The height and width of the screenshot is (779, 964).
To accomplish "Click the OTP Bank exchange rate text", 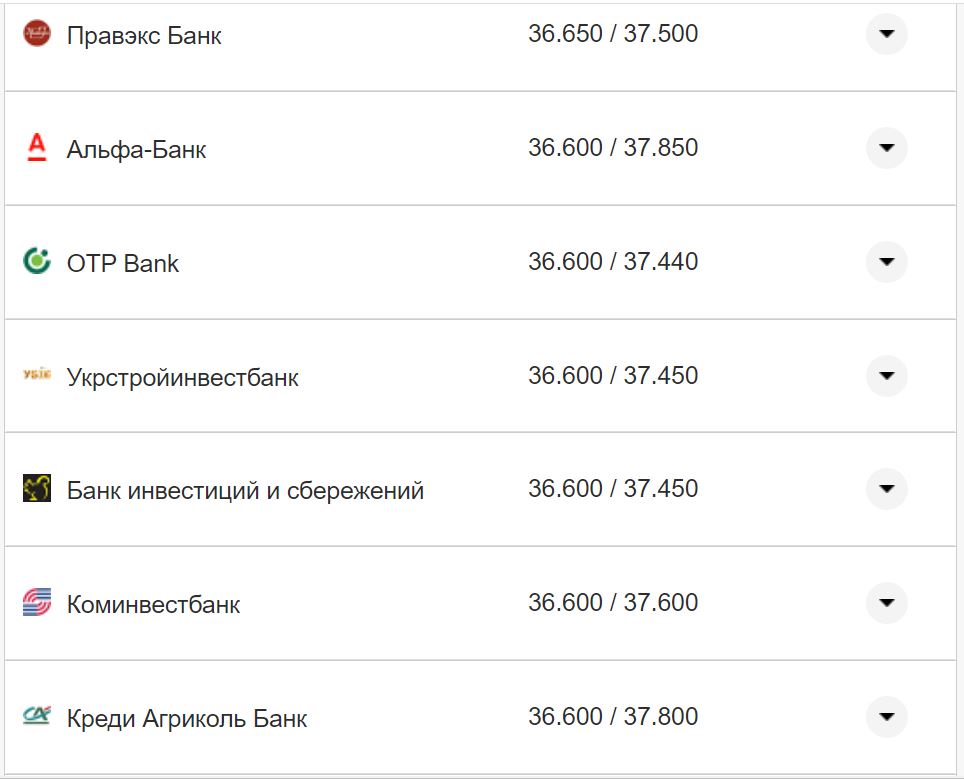I will [x=615, y=260].
